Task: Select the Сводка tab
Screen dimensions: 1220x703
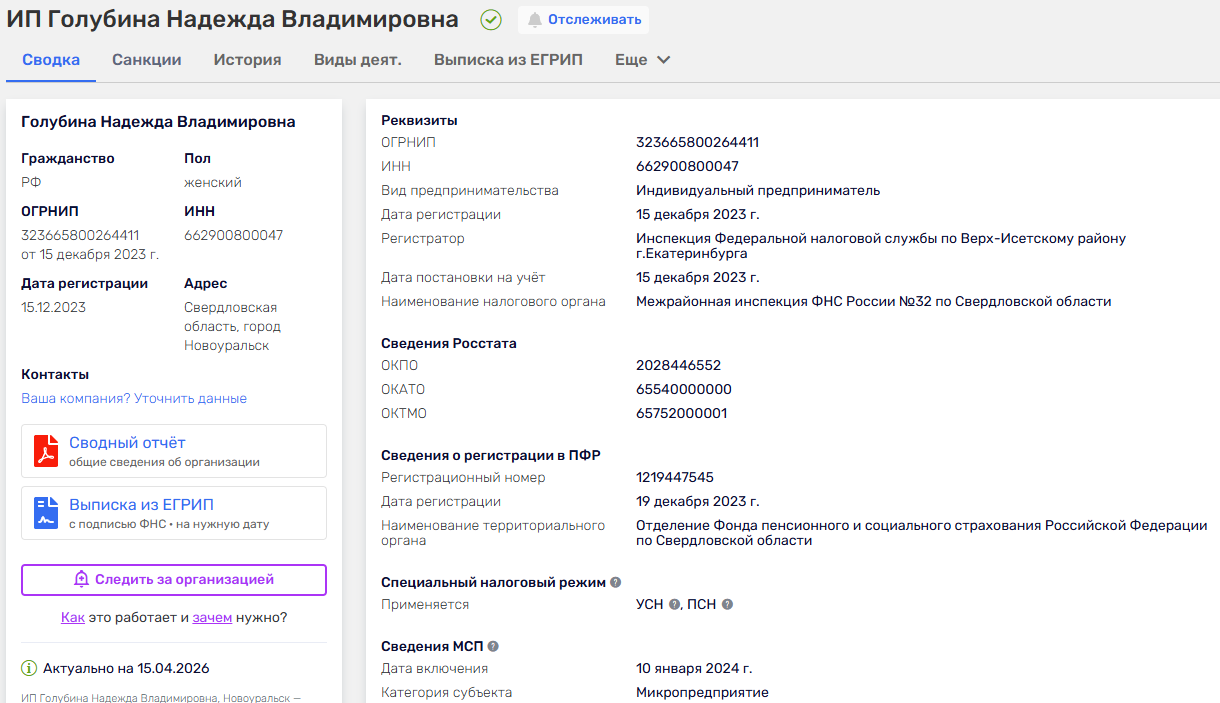Action: 51,60
